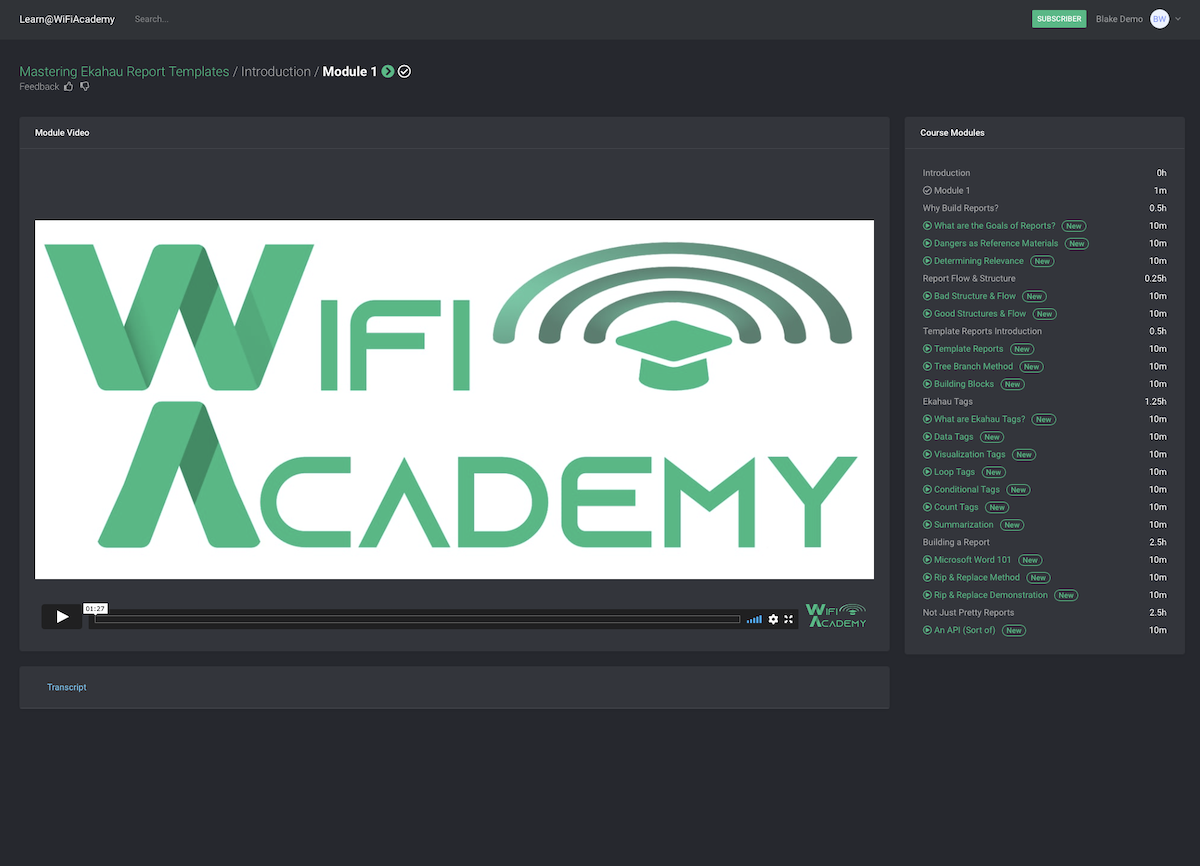This screenshot has height=866, width=1200.
Task: Click the New badge next to Summarization
Action: 1012,525
